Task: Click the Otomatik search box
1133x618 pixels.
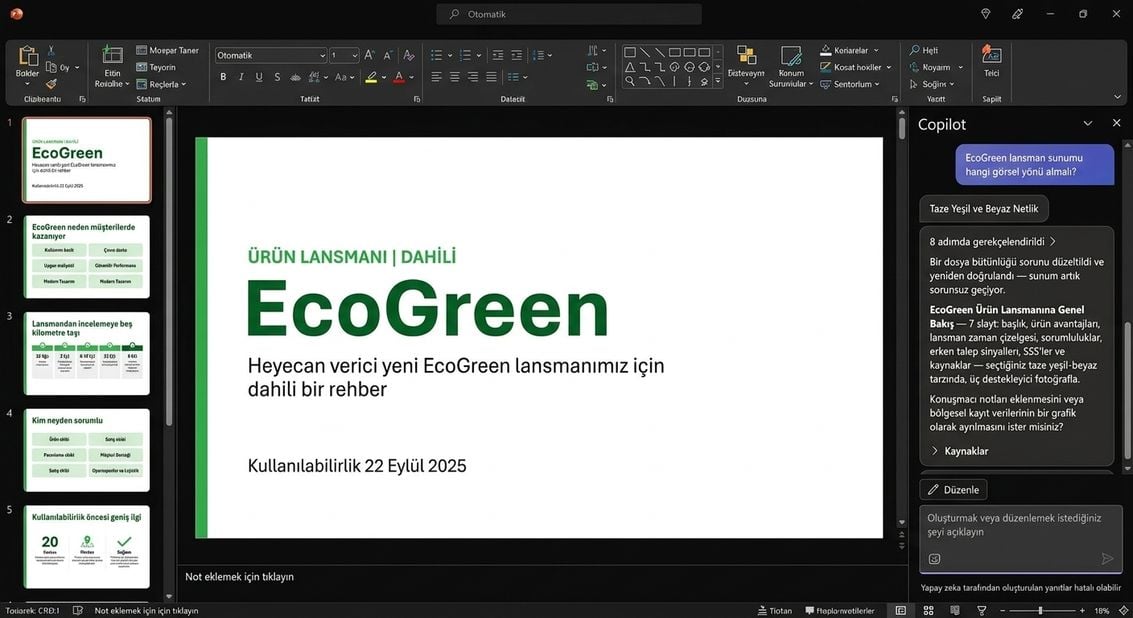Action: point(569,14)
